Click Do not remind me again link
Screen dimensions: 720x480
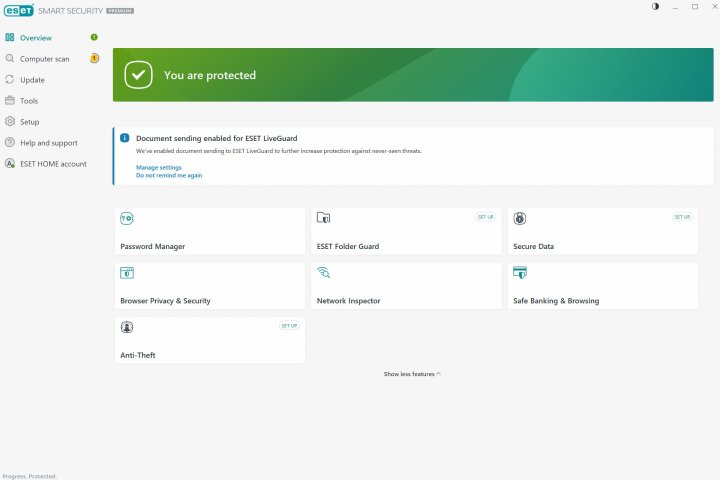point(169,175)
